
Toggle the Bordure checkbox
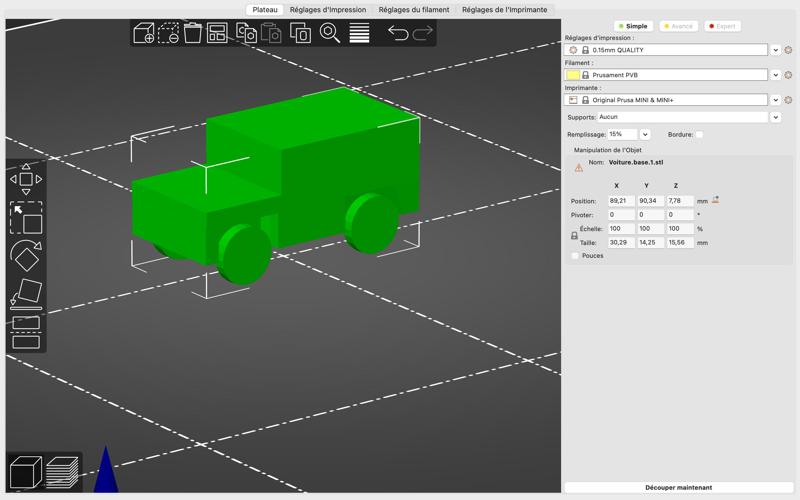[699, 134]
